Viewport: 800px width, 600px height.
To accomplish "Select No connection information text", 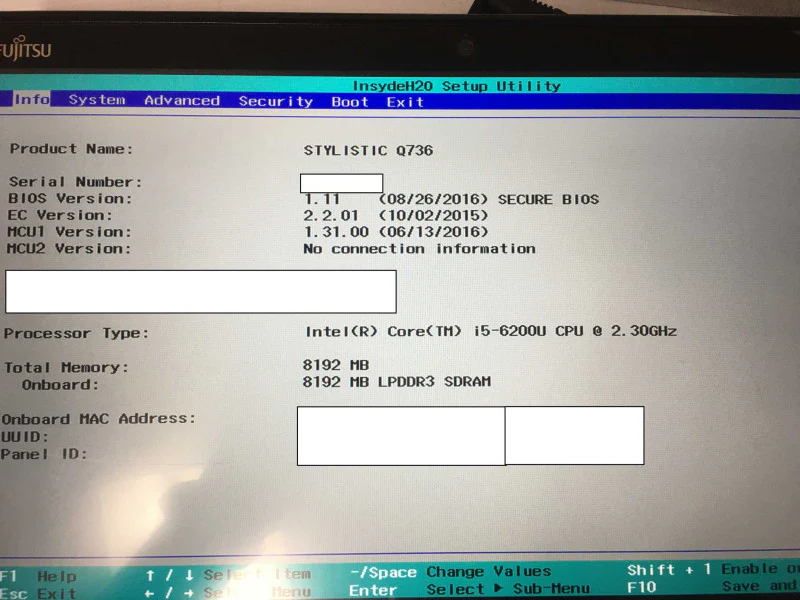I will 419,248.
